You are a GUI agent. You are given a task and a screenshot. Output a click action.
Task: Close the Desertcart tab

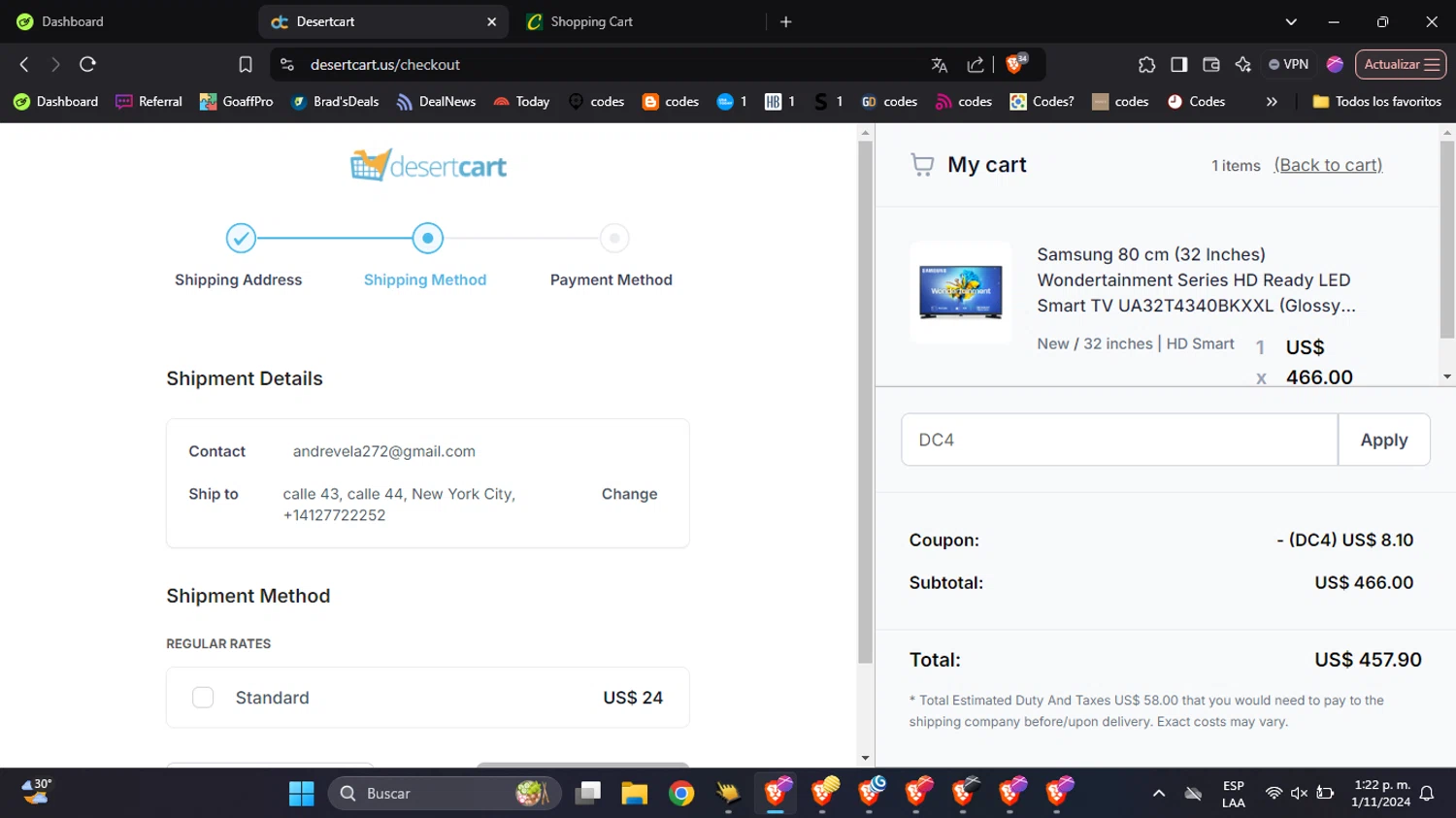pyautogui.click(x=491, y=21)
